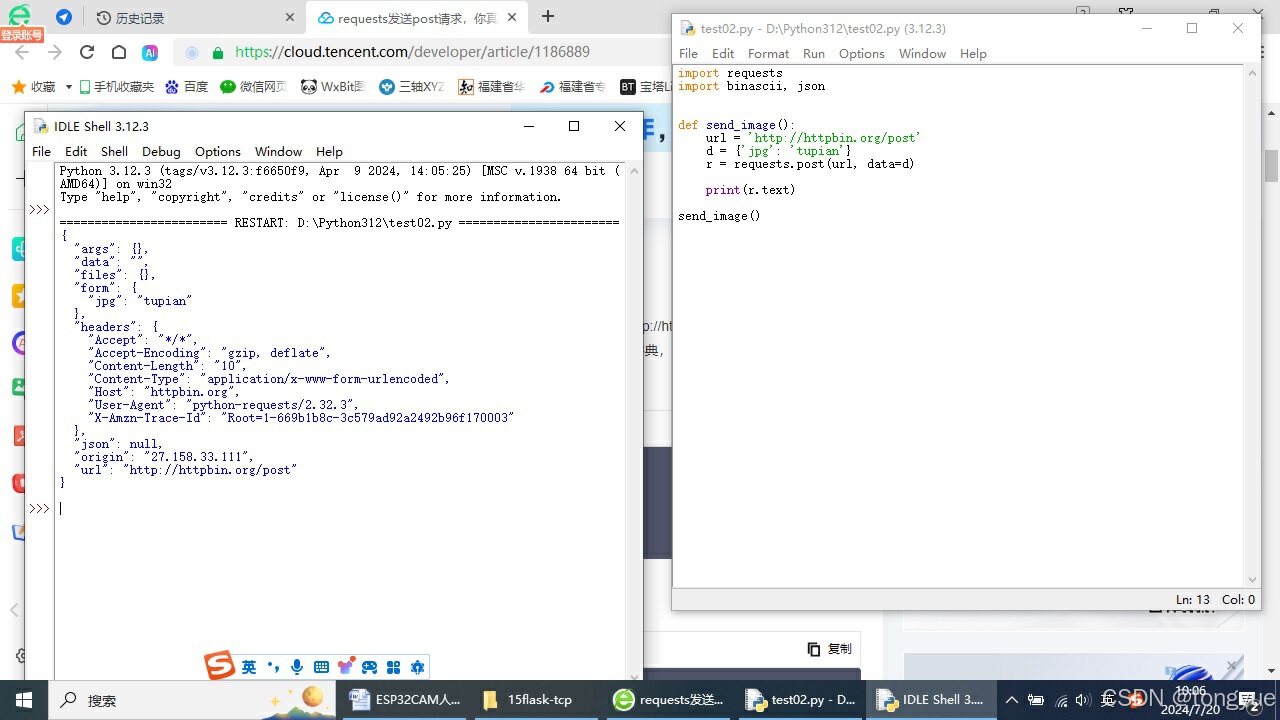Open File menu in IDLE Shell
This screenshot has height=720, width=1280.
41,151
